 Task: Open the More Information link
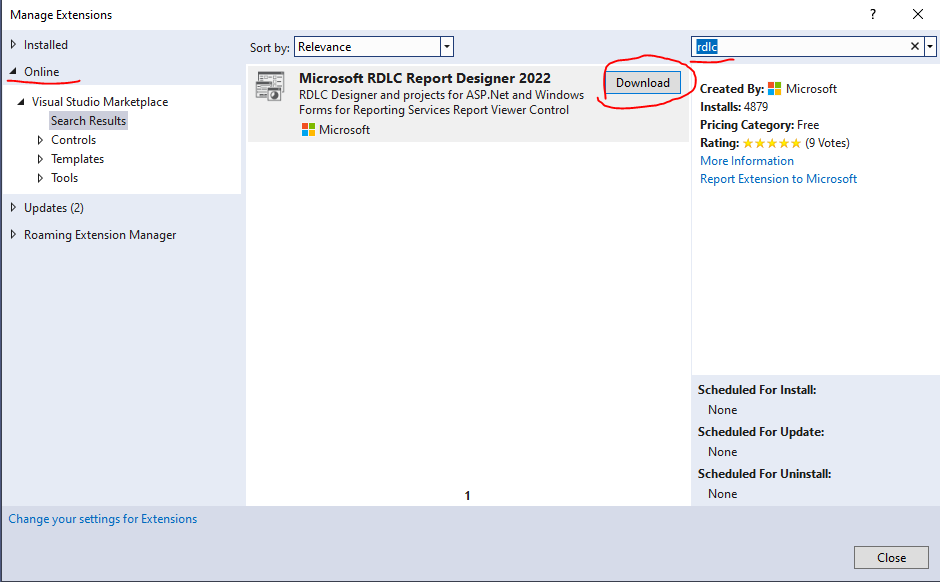point(747,161)
